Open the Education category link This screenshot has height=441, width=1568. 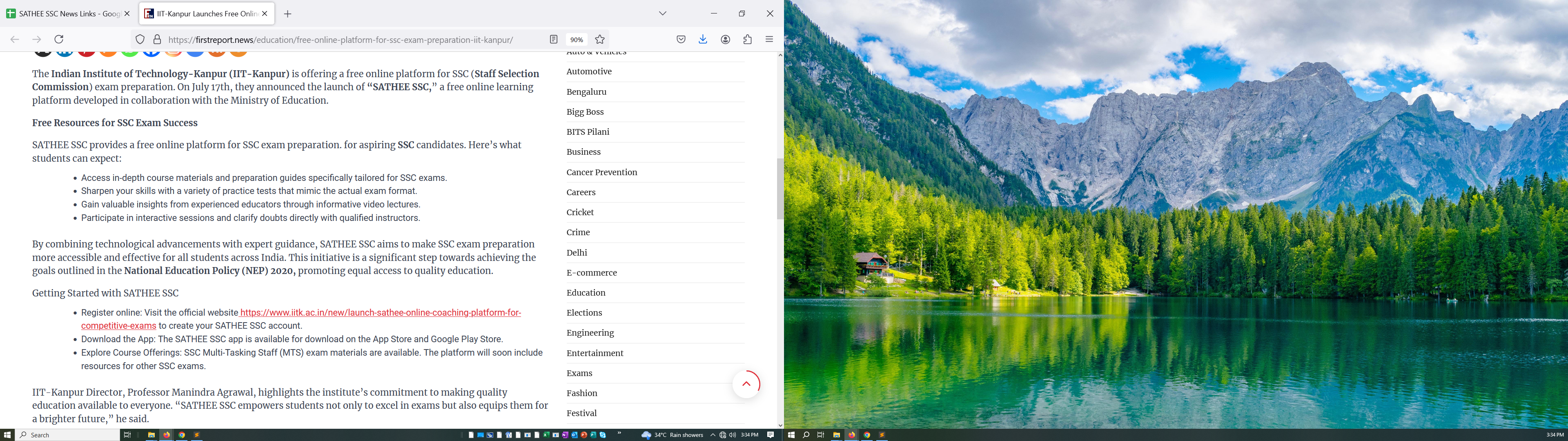pyautogui.click(x=586, y=293)
